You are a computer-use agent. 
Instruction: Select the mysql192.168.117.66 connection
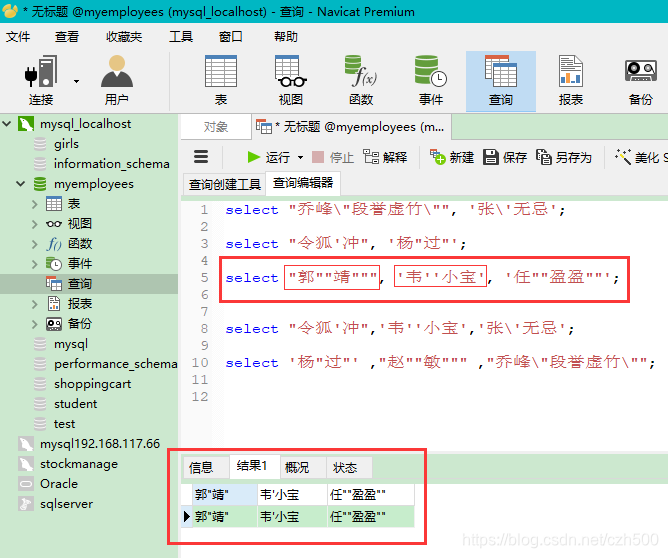pos(100,444)
